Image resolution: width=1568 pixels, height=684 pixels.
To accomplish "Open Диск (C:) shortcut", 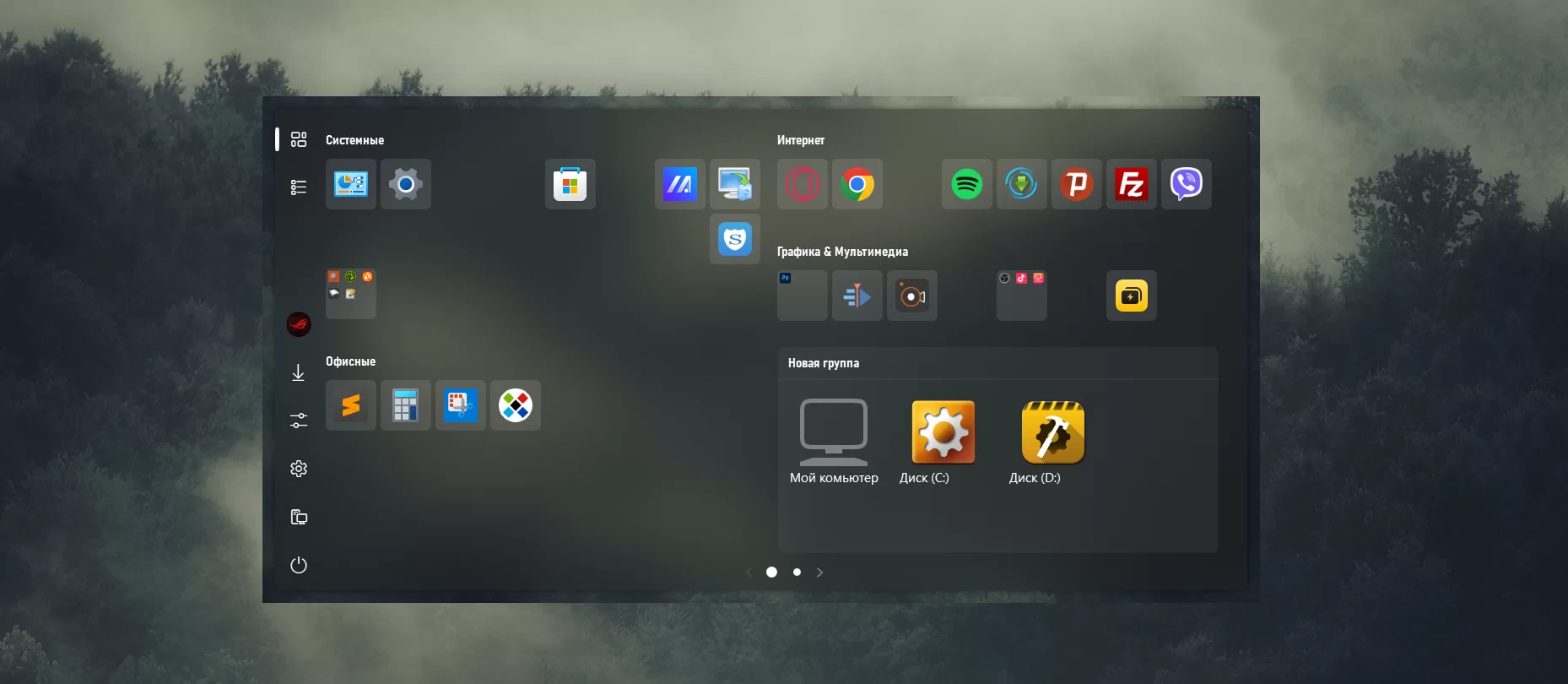I will 943,442.
